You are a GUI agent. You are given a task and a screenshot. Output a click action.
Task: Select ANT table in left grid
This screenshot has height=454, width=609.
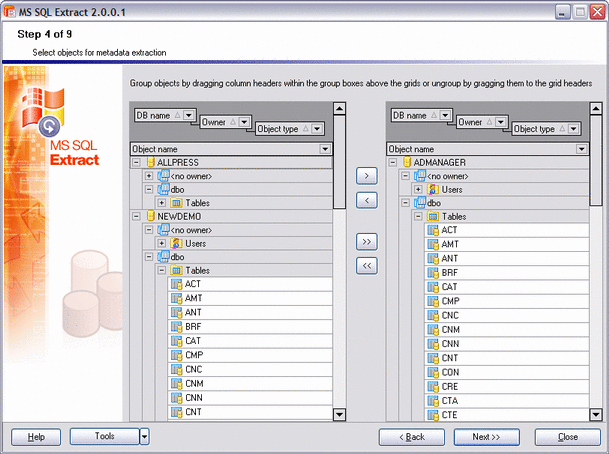click(x=251, y=312)
